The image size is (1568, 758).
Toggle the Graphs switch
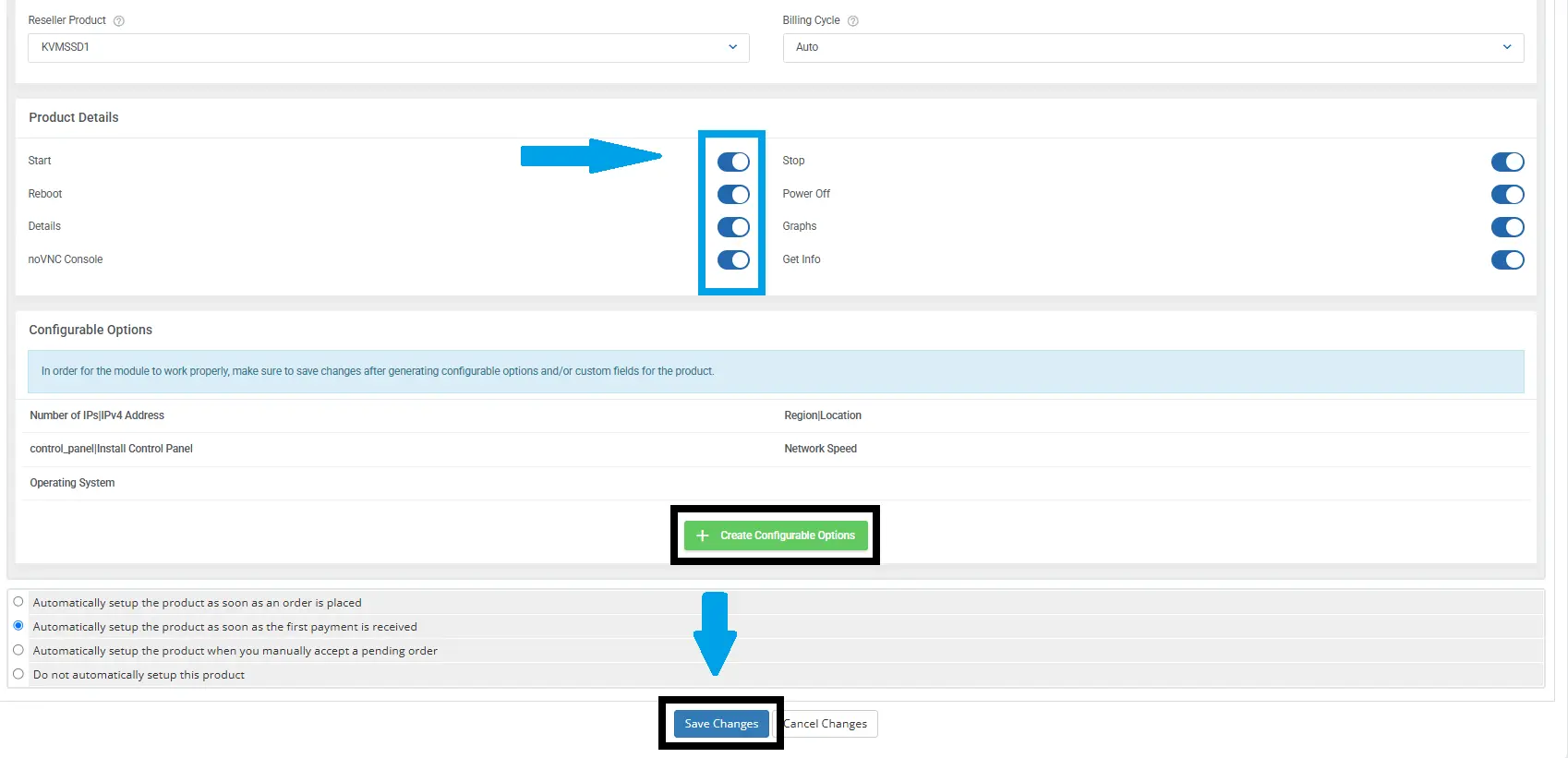(1507, 227)
